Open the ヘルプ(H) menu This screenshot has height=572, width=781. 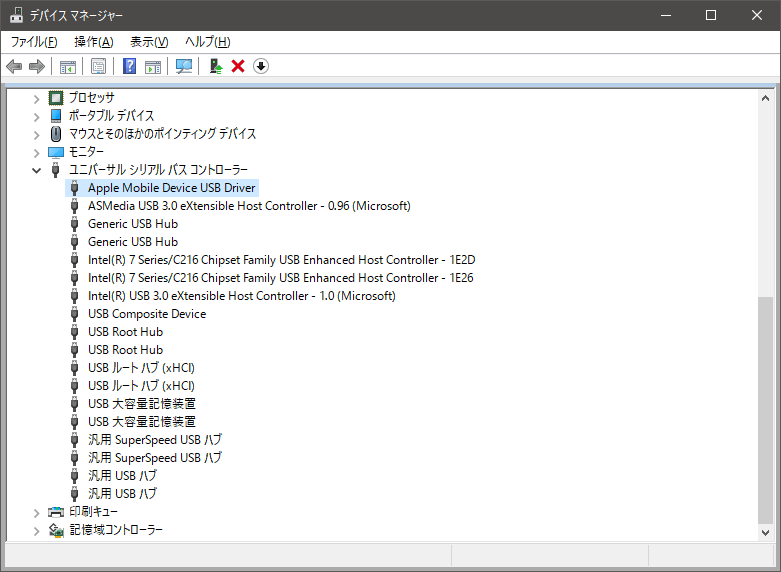[208, 42]
